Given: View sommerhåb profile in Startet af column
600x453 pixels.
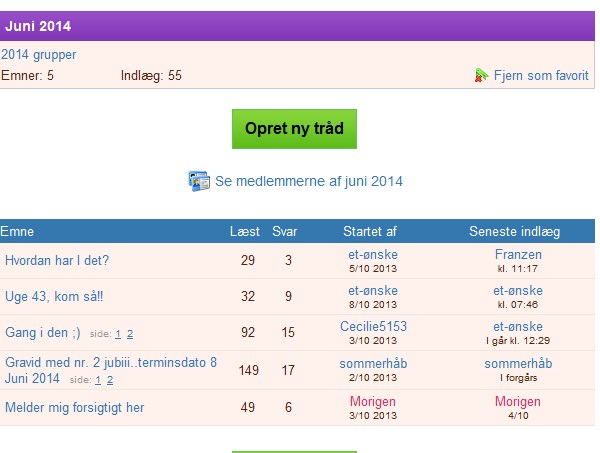Looking at the screenshot, I should coord(373,362).
